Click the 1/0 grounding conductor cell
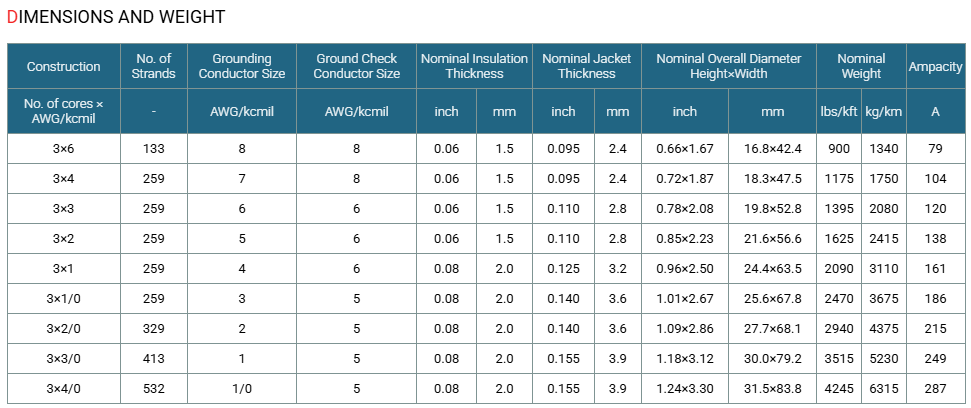The width and height of the screenshot is (971, 408). [242, 389]
